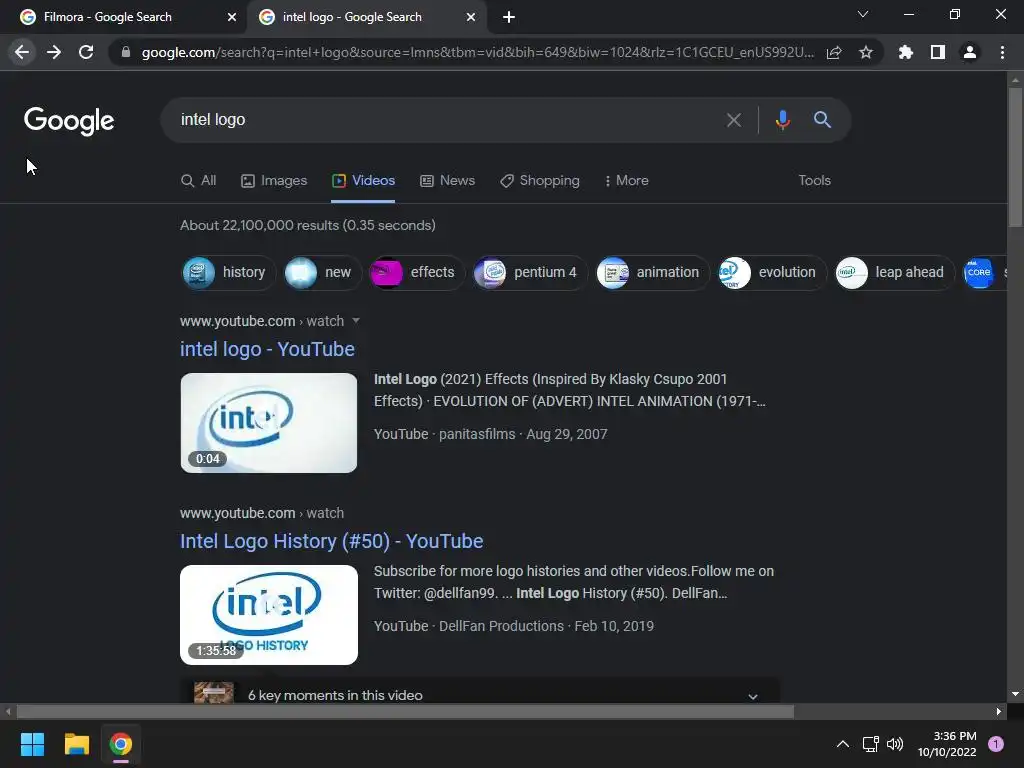Select the pentium 4 suggestion chip

click(x=530, y=272)
